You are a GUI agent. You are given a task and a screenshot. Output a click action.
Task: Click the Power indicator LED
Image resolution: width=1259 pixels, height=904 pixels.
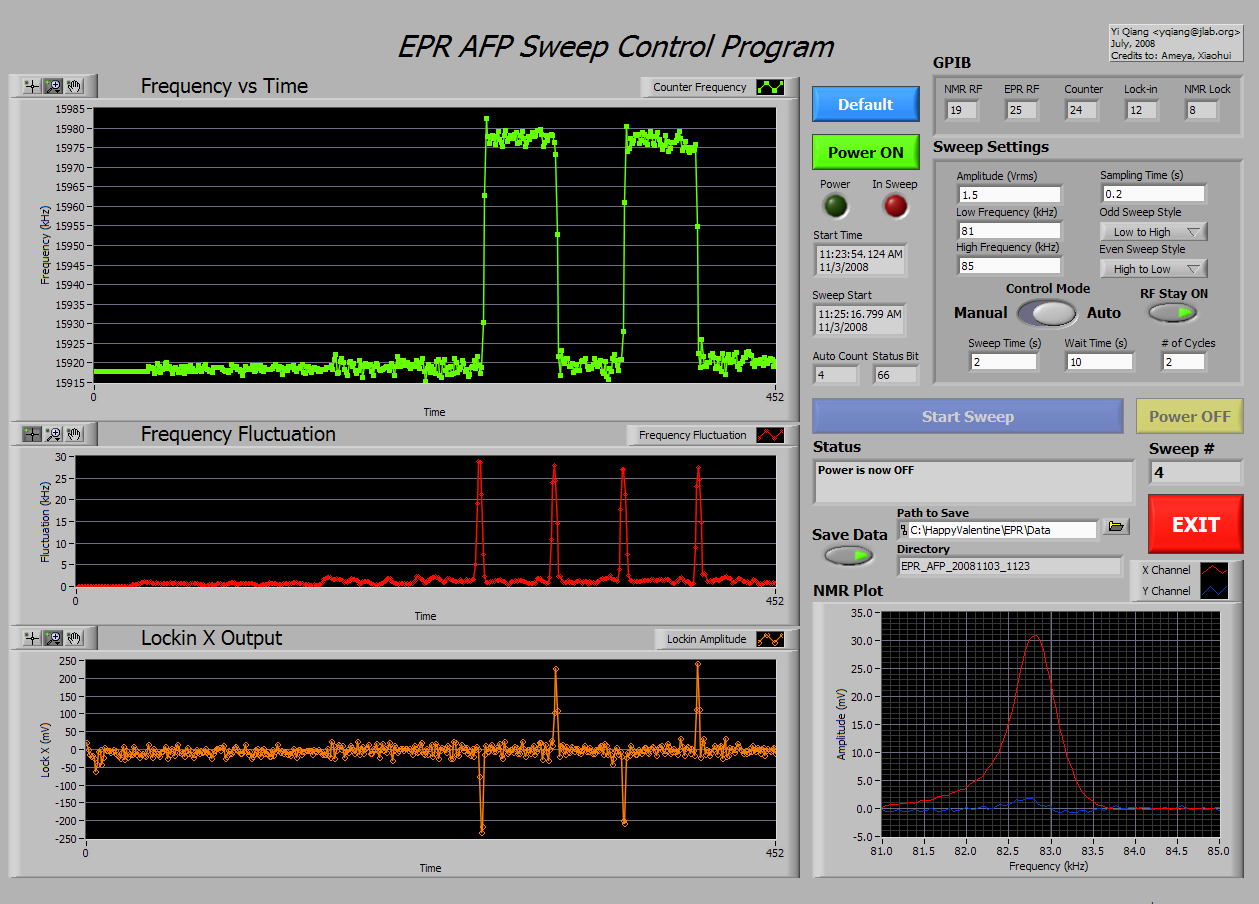tap(835, 206)
